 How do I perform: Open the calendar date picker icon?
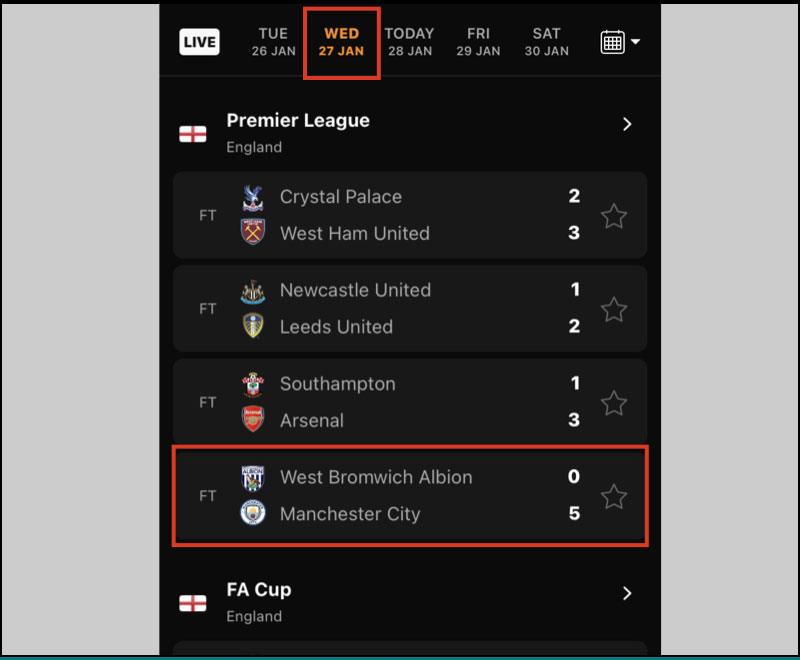tap(612, 42)
